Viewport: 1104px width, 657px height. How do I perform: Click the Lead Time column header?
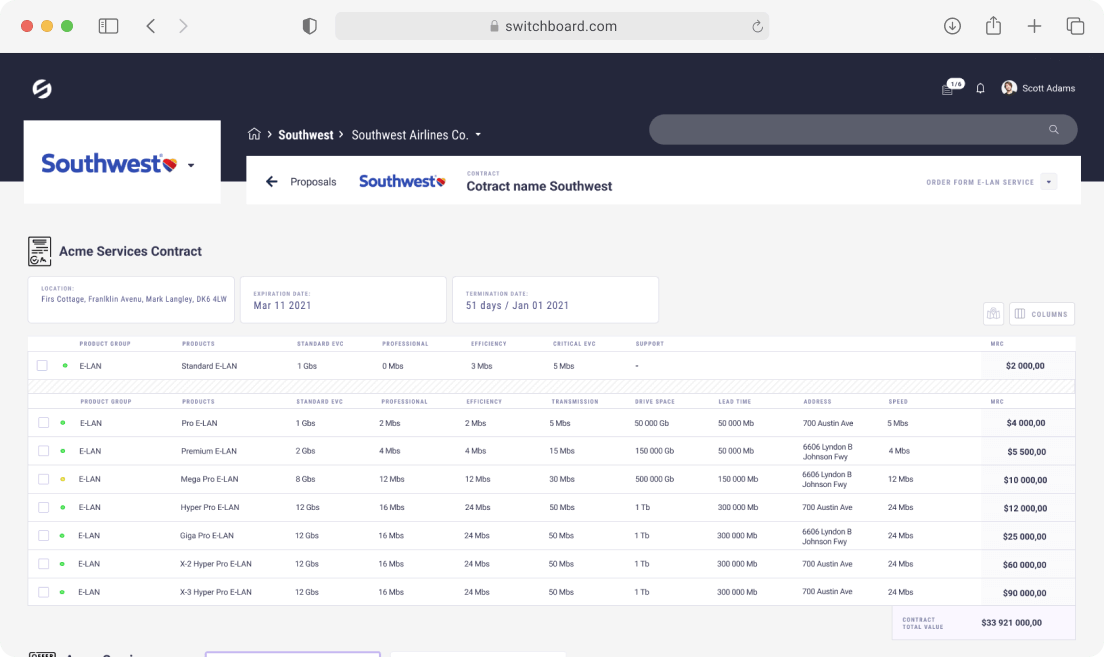click(x=734, y=401)
